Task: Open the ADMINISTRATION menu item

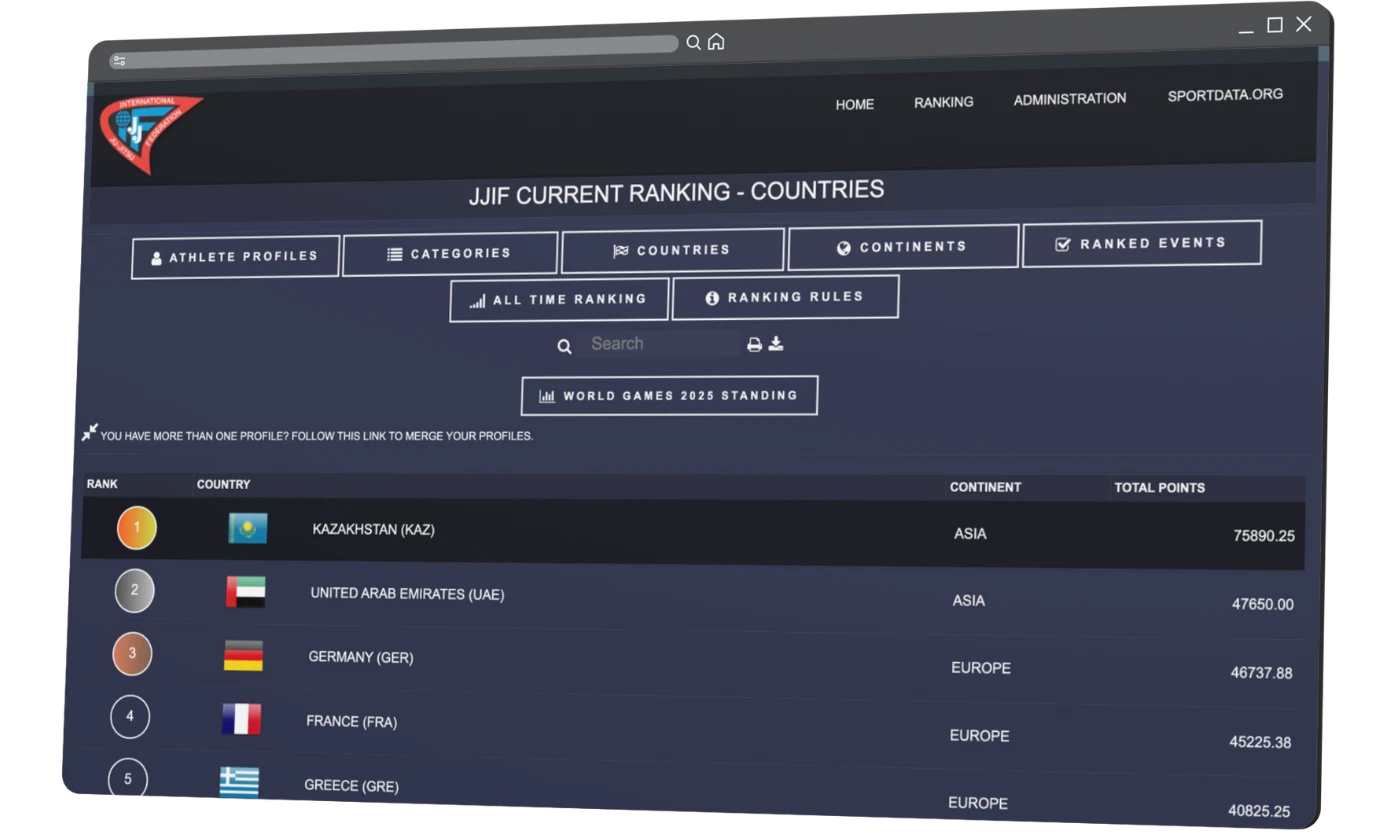Action: coord(1069,99)
